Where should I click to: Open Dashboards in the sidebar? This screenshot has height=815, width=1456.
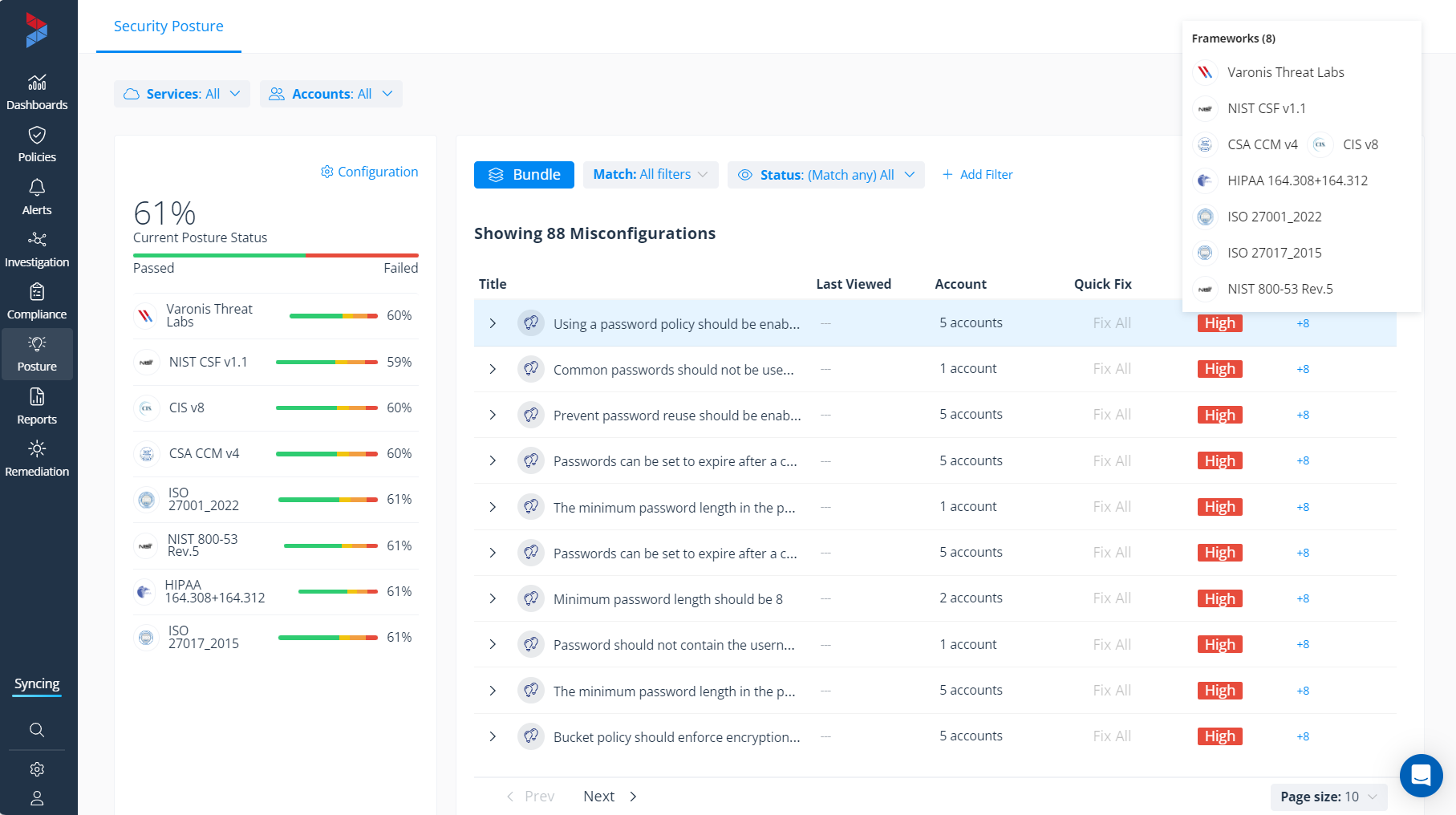[37, 91]
